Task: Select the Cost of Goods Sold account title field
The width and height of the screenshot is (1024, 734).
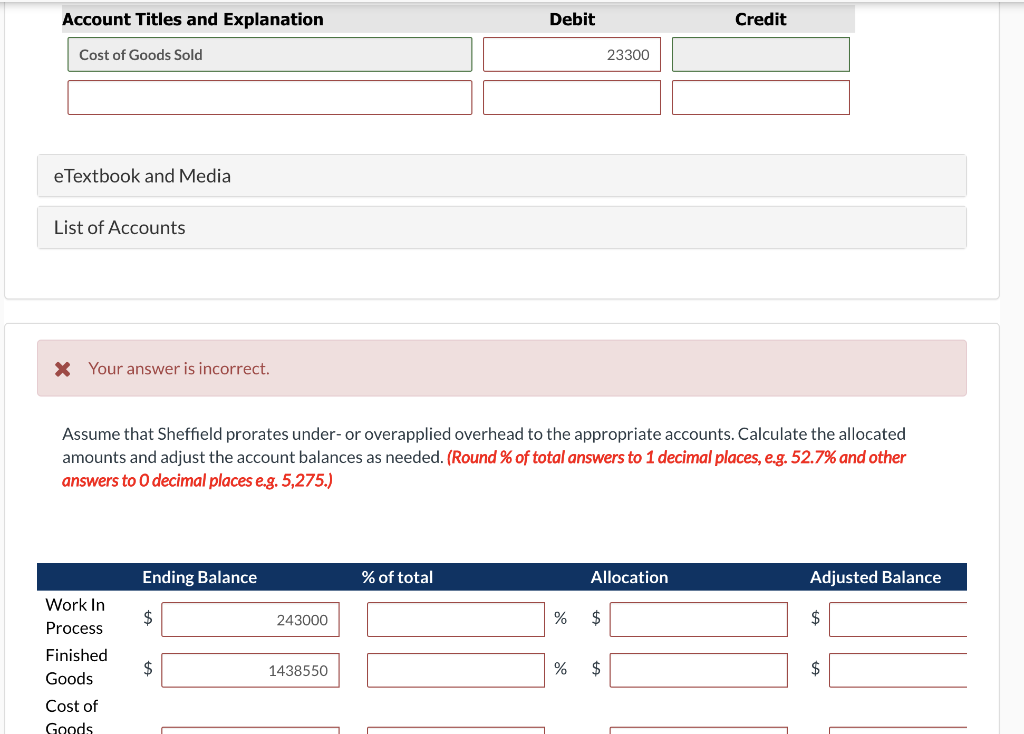Action: 269,54
